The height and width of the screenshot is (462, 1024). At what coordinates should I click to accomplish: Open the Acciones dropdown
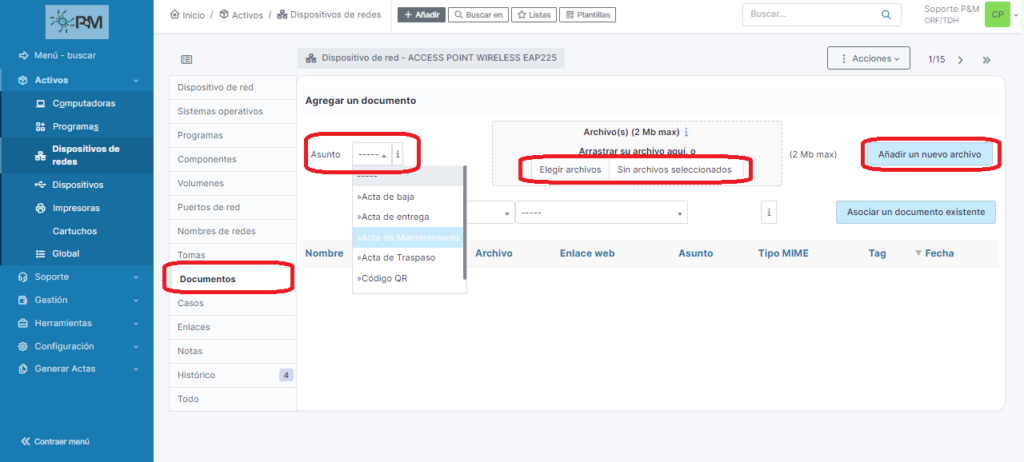pos(868,59)
